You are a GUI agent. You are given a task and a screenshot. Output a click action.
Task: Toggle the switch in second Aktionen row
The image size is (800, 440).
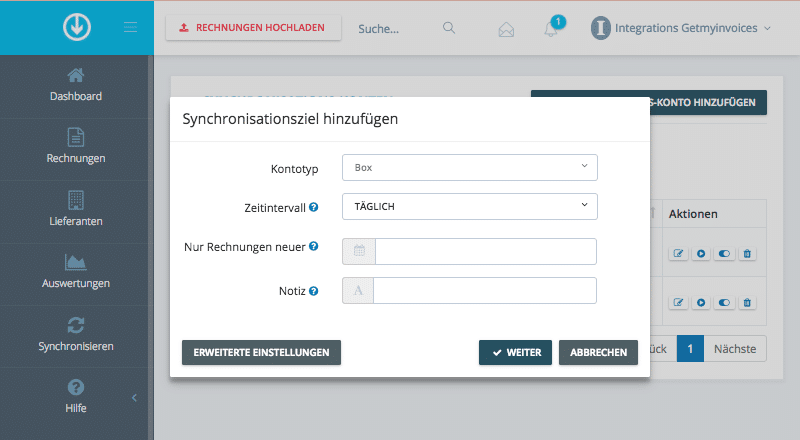coord(724,302)
